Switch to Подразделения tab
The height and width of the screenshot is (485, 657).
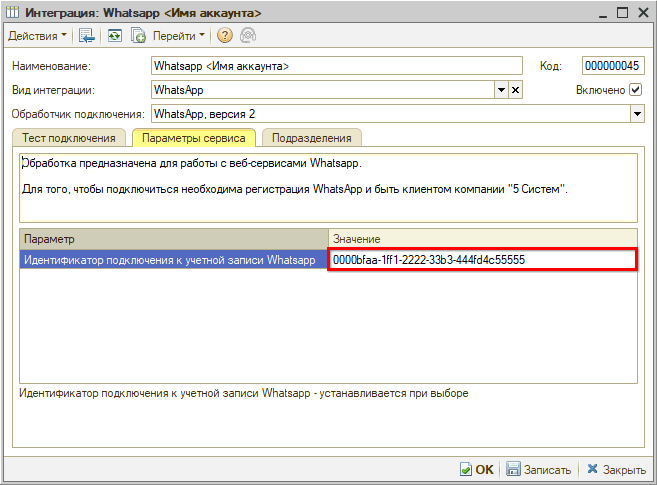311,138
